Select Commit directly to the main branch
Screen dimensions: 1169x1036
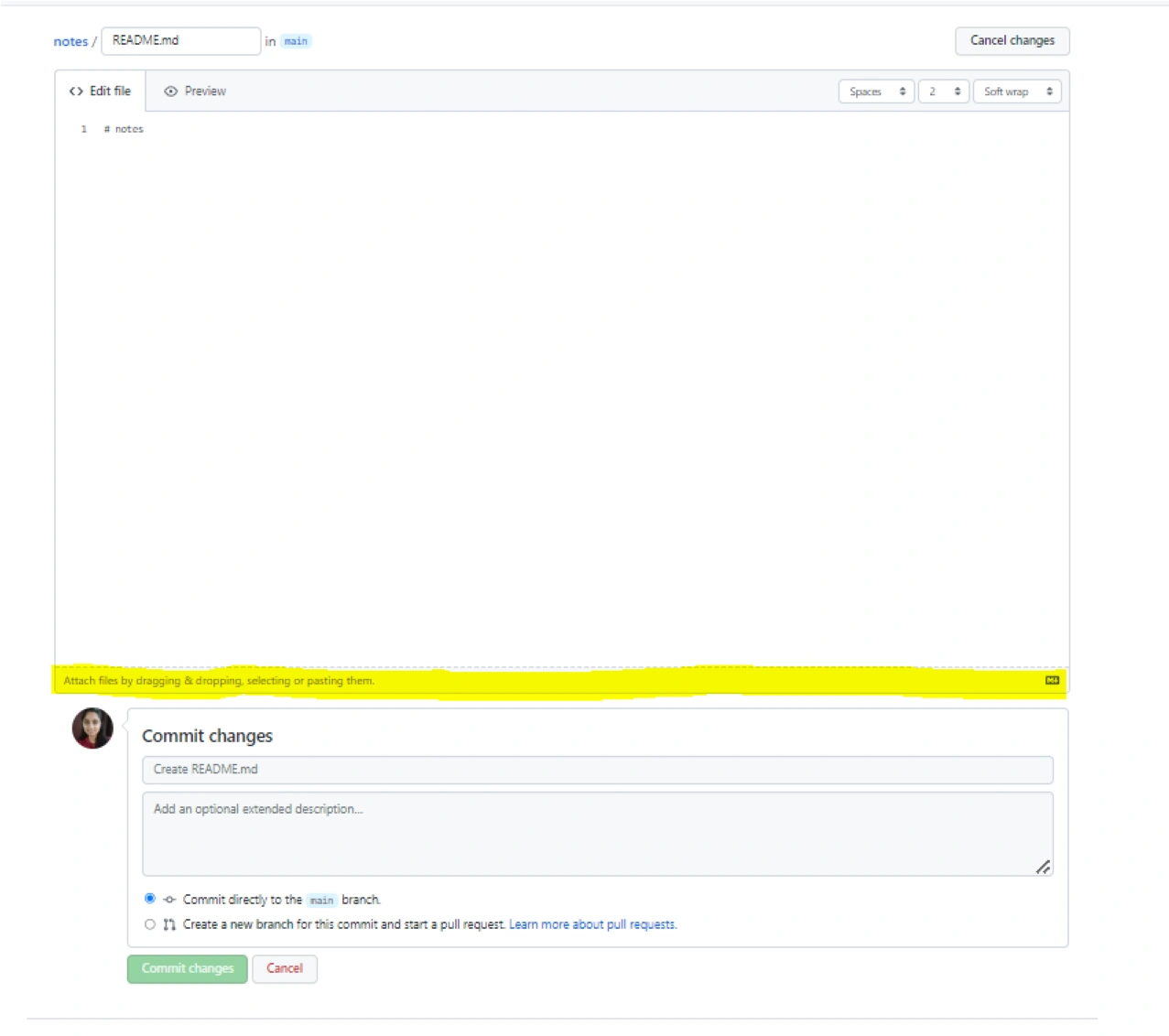click(150, 899)
